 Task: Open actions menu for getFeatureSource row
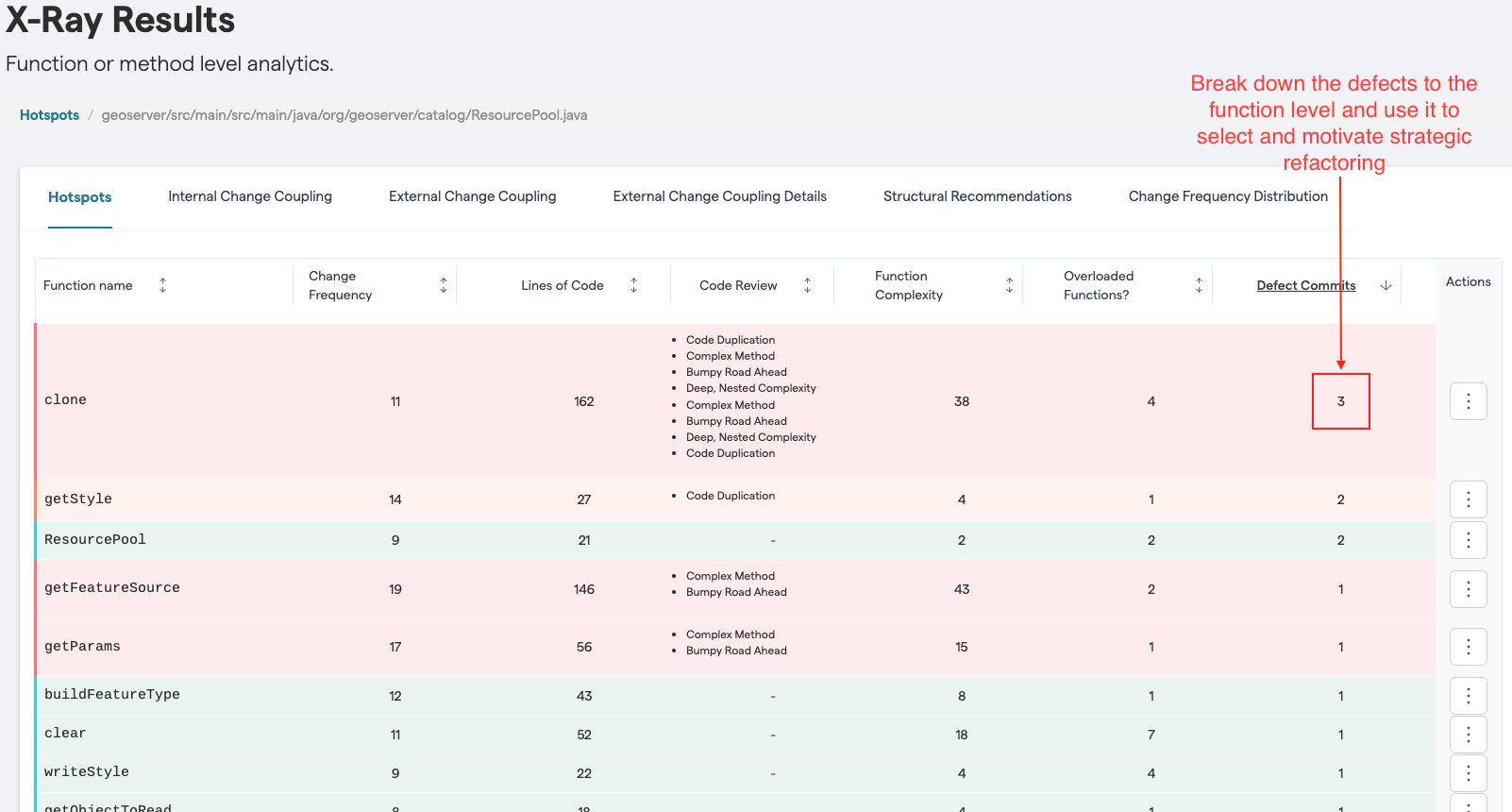tap(1468, 589)
